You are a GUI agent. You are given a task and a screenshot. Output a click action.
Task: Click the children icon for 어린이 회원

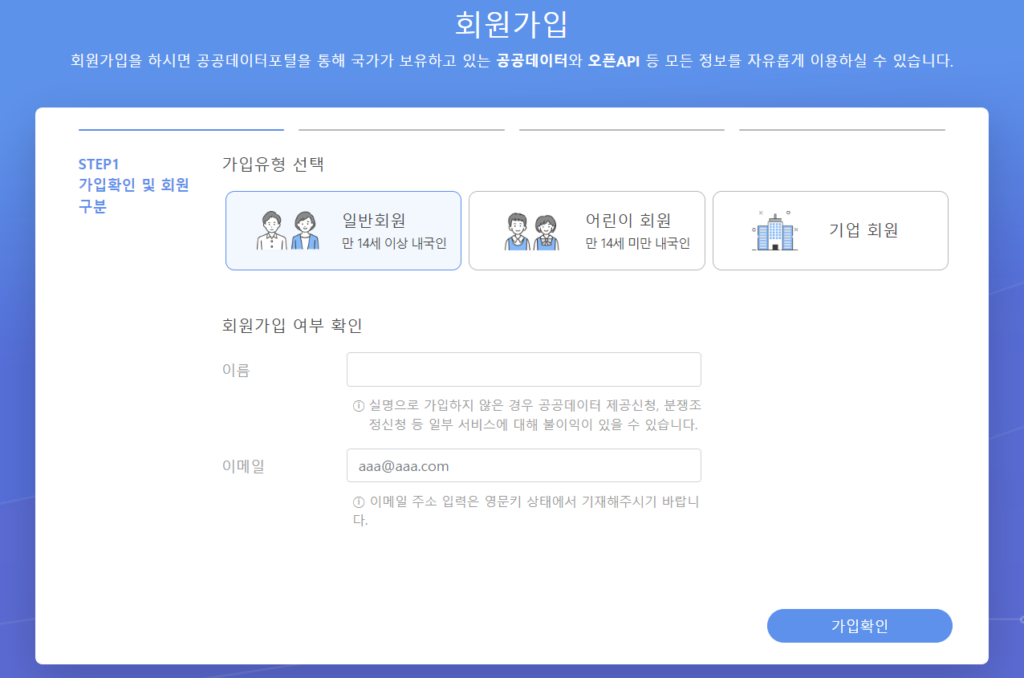[530, 231]
